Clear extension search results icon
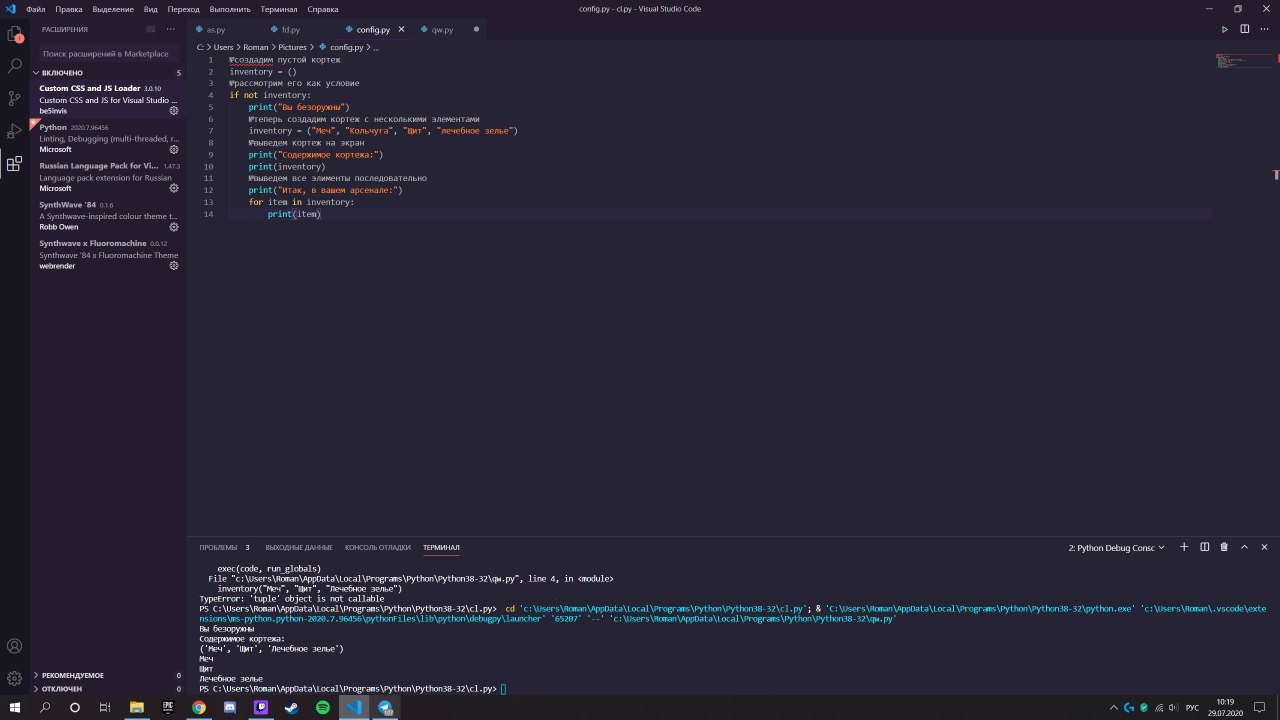 (x=151, y=29)
